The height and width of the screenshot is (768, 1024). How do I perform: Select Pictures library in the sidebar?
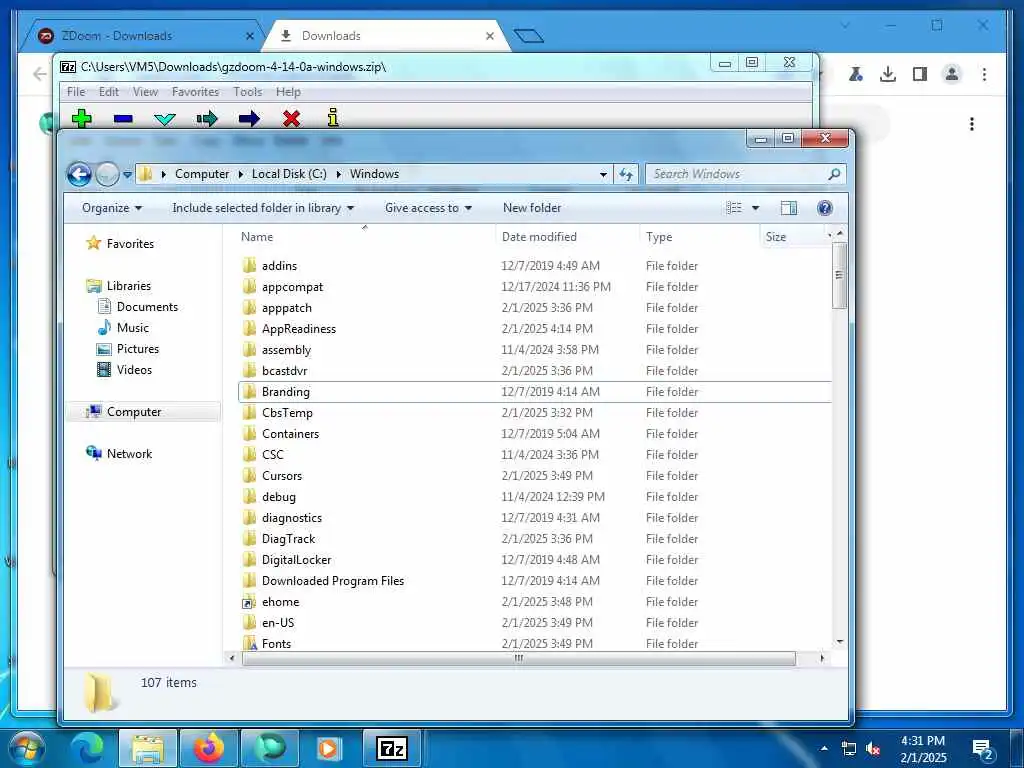(x=138, y=349)
